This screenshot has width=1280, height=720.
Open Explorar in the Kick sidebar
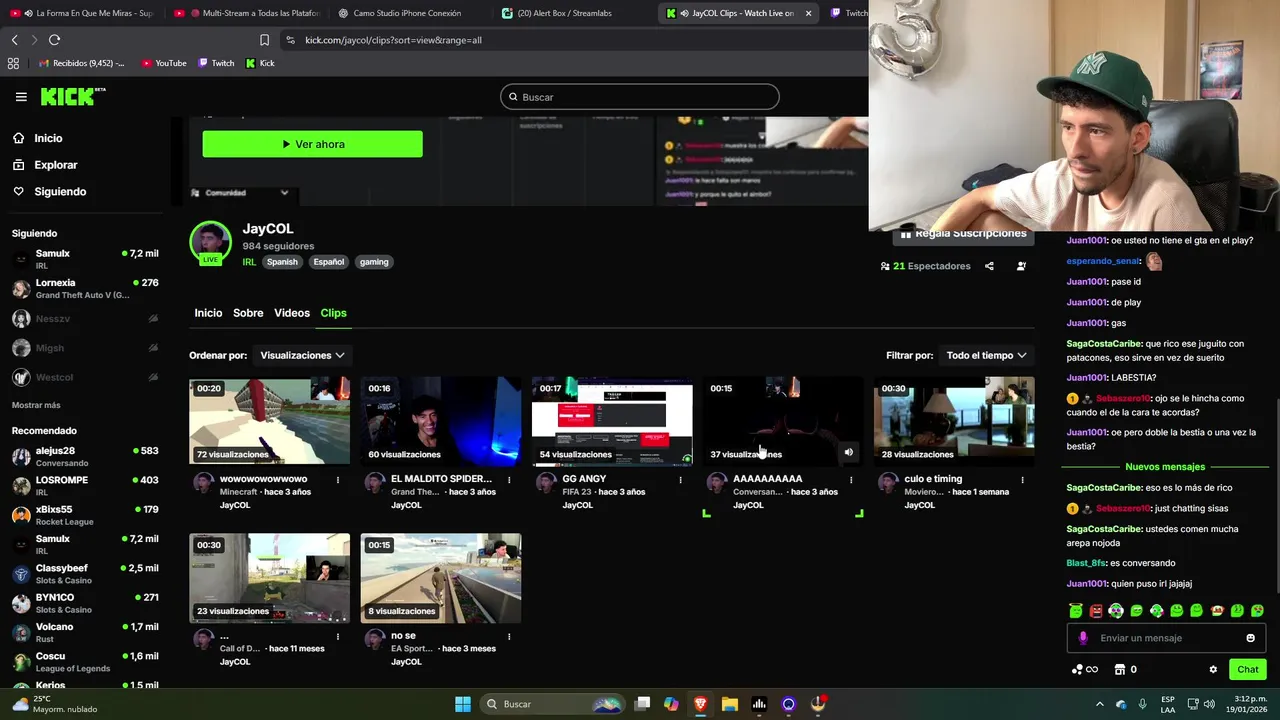[x=55, y=165]
